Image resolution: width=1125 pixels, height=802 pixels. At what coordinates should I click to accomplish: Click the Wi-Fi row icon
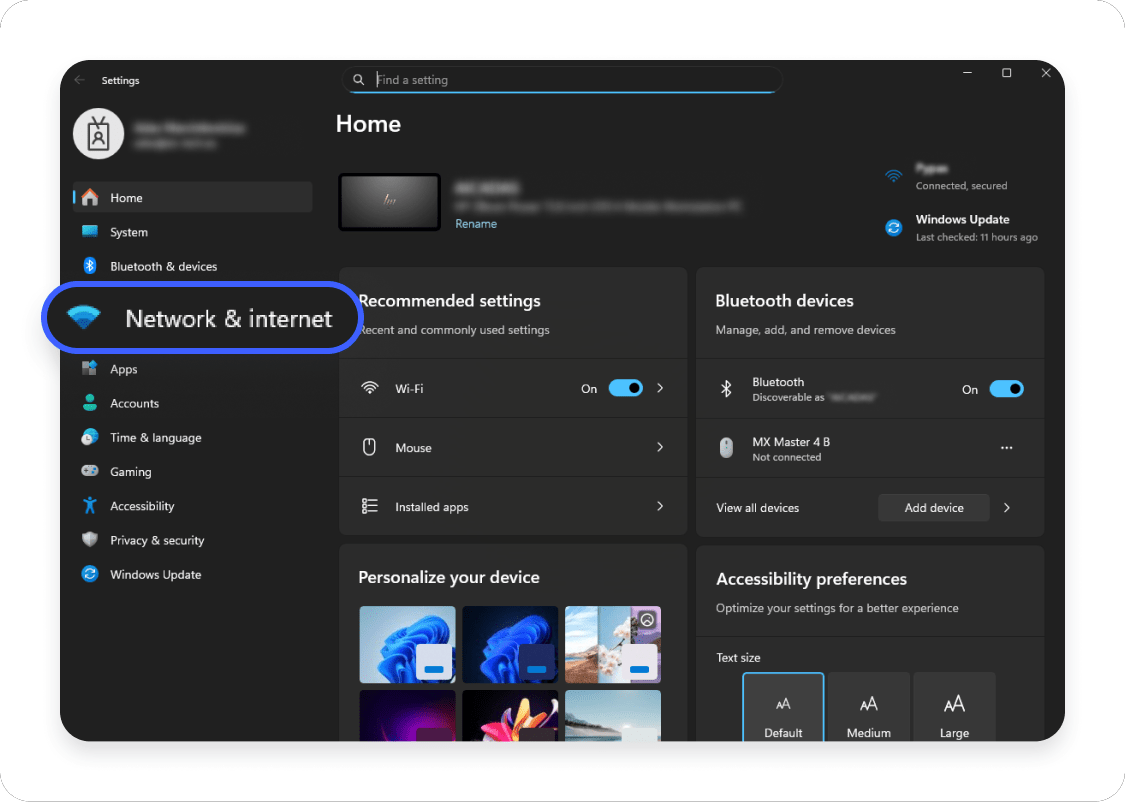(x=369, y=388)
